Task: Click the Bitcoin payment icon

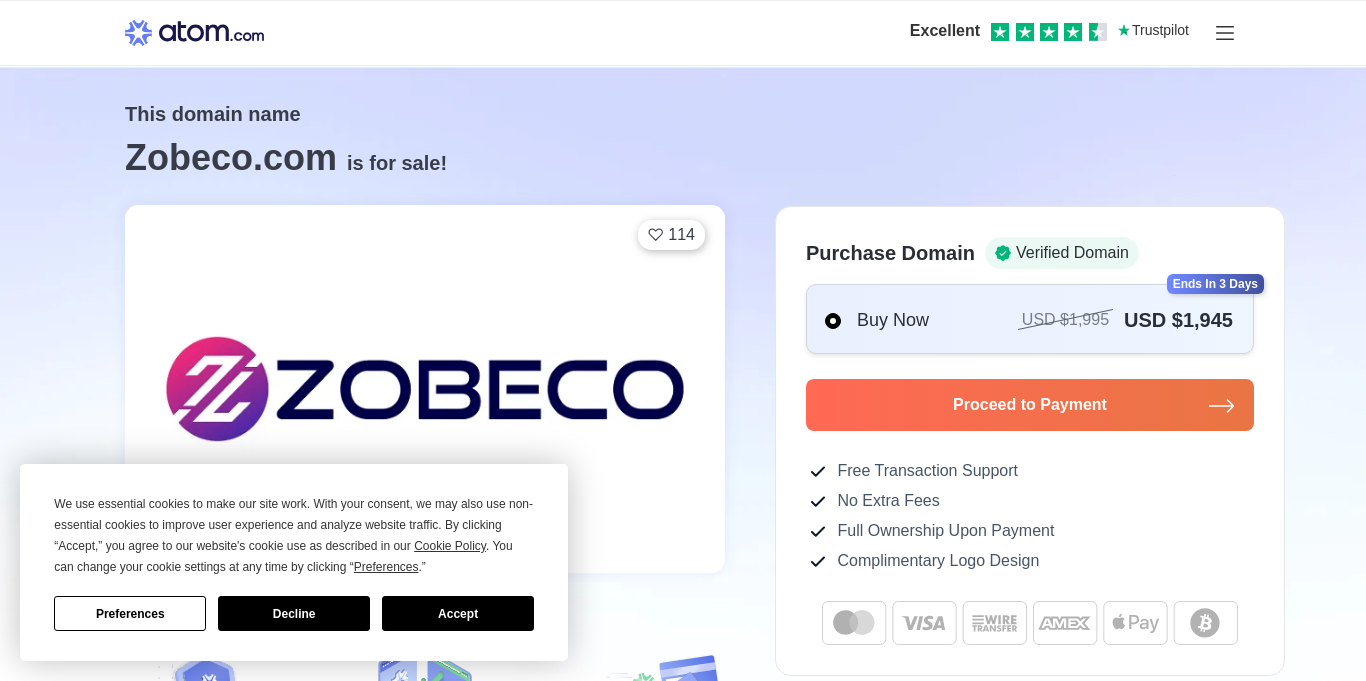Action: tap(1205, 623)
